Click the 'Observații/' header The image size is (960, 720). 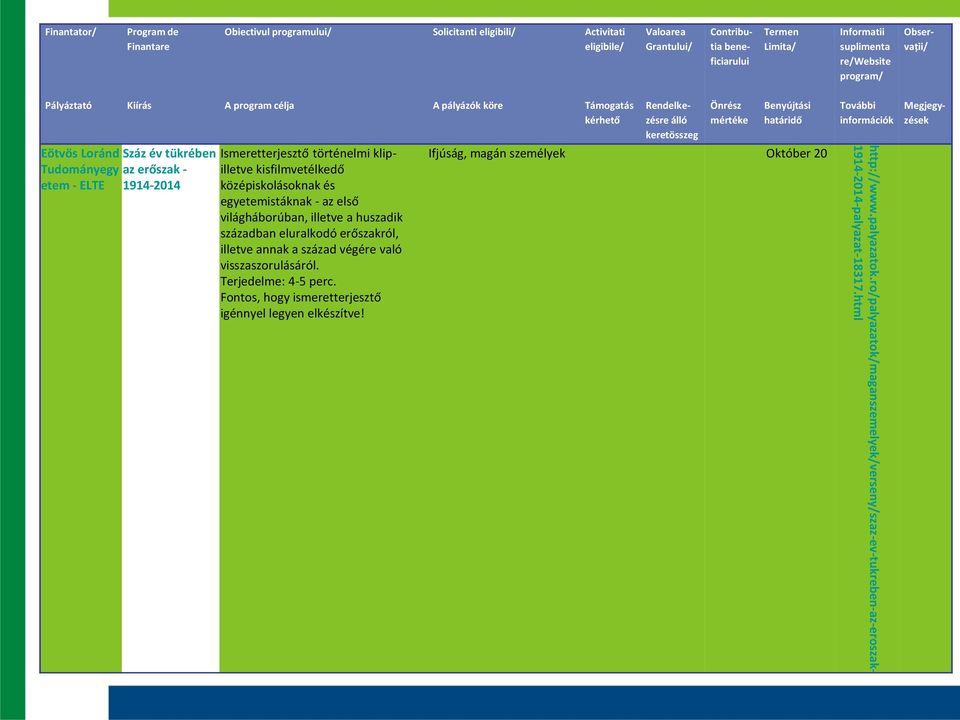918,39
